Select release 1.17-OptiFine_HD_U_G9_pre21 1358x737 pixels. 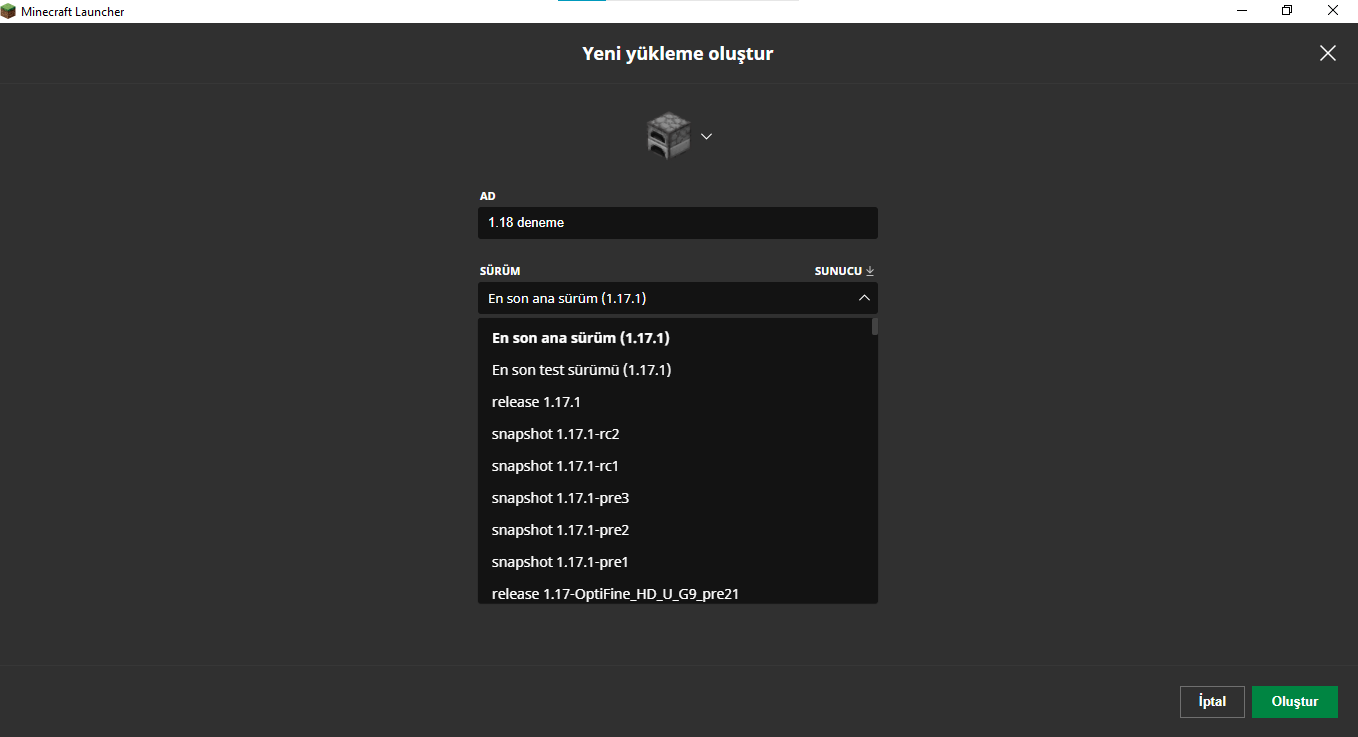pyautogui.click(x=678, y=592)
